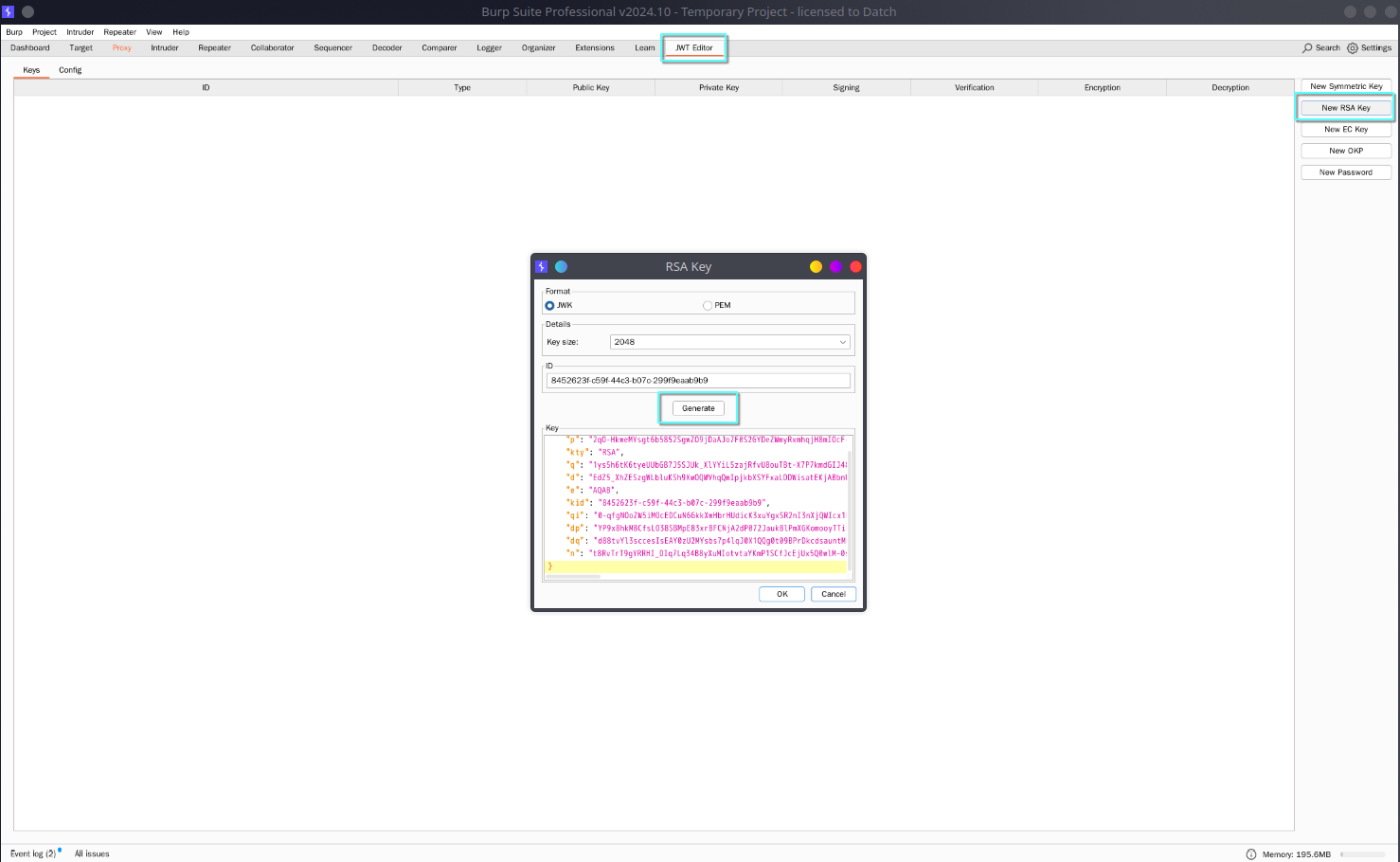Click the vertical scrollbar in the Key text area
This screenshot has width=1400, height=862.
850,510
